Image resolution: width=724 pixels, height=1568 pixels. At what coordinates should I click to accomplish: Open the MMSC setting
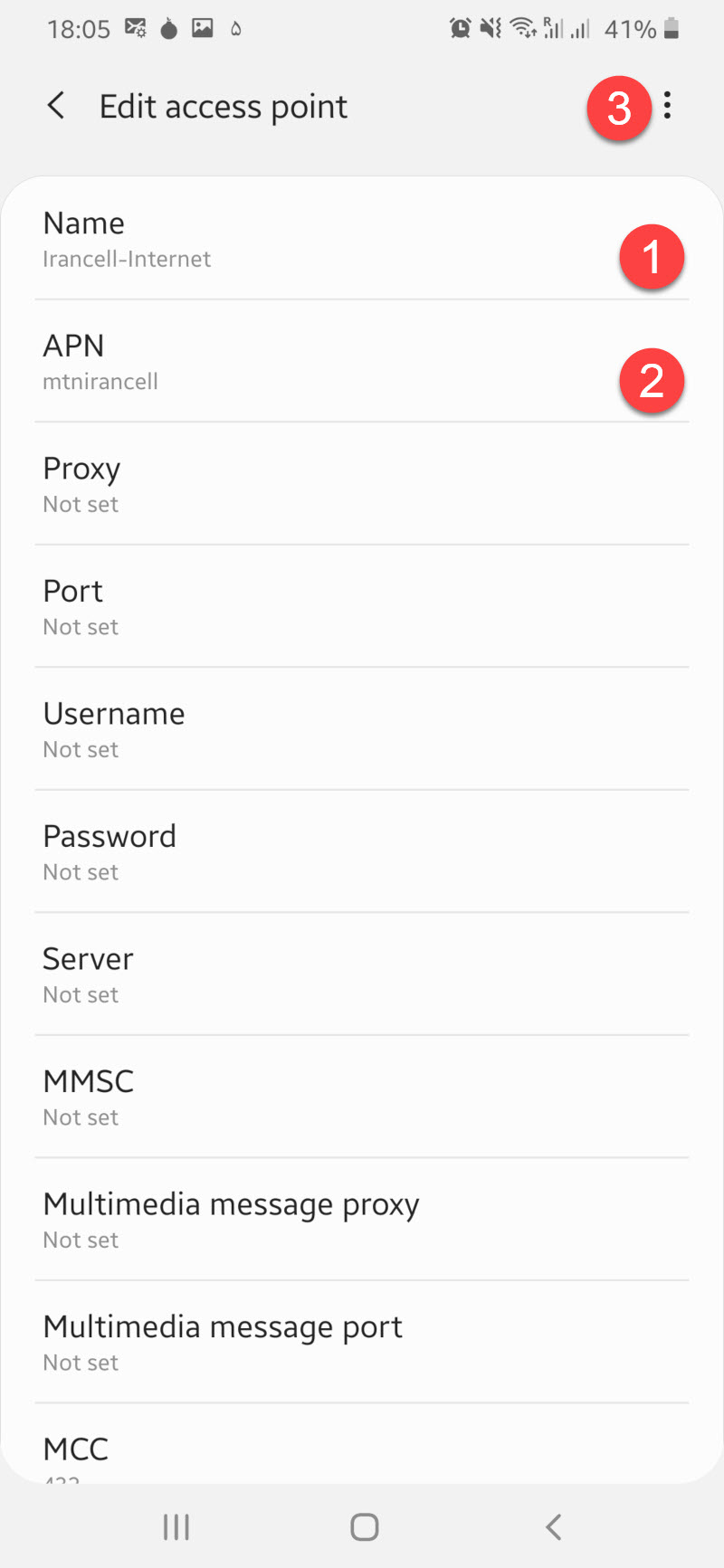[x=362, y=1098]
